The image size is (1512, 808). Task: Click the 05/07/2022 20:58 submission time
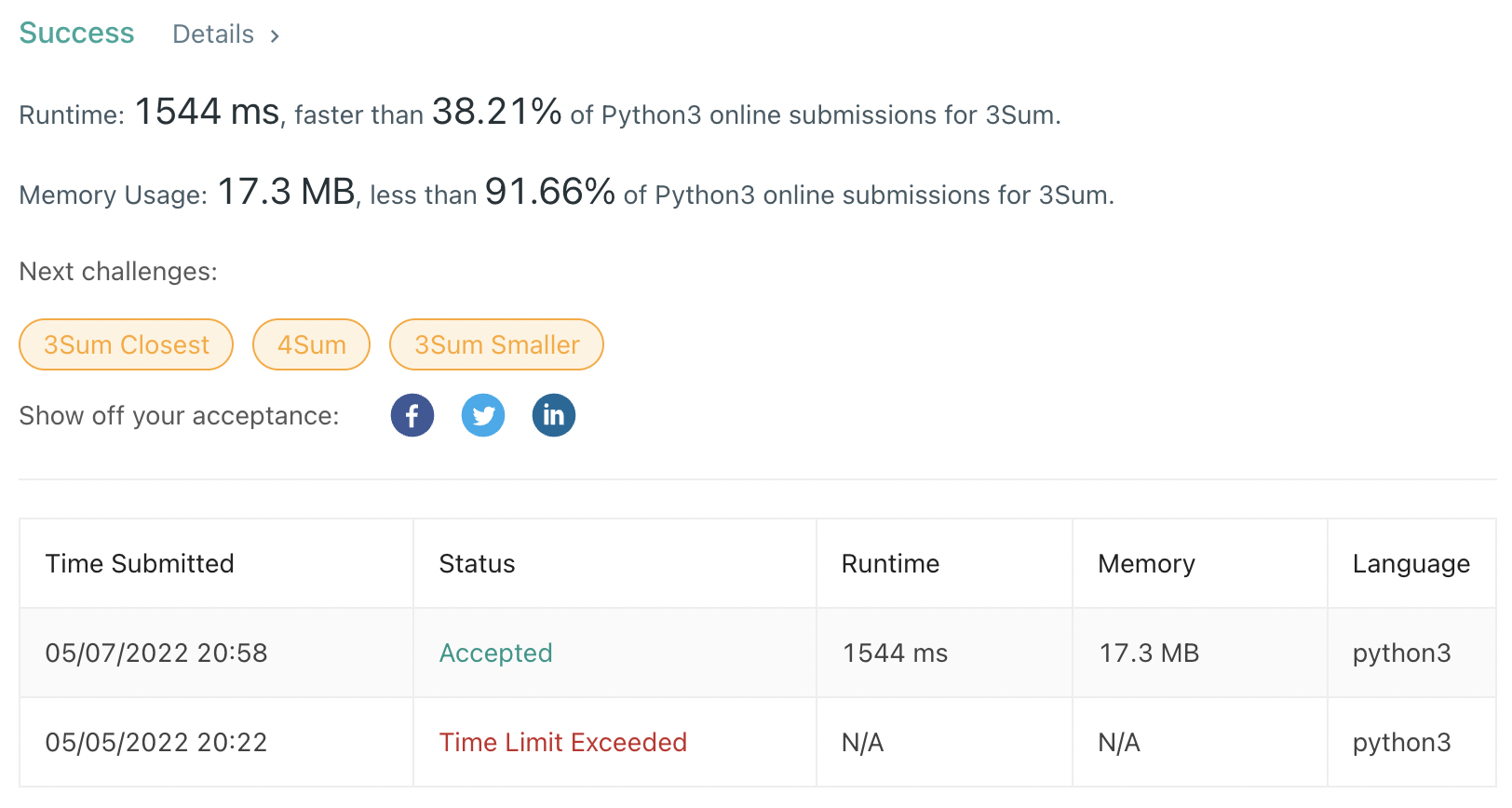tap(156, 653)
